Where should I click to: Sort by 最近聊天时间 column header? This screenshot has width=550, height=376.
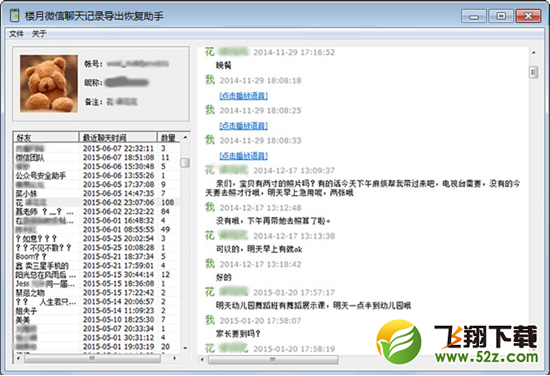pos(118,137)
